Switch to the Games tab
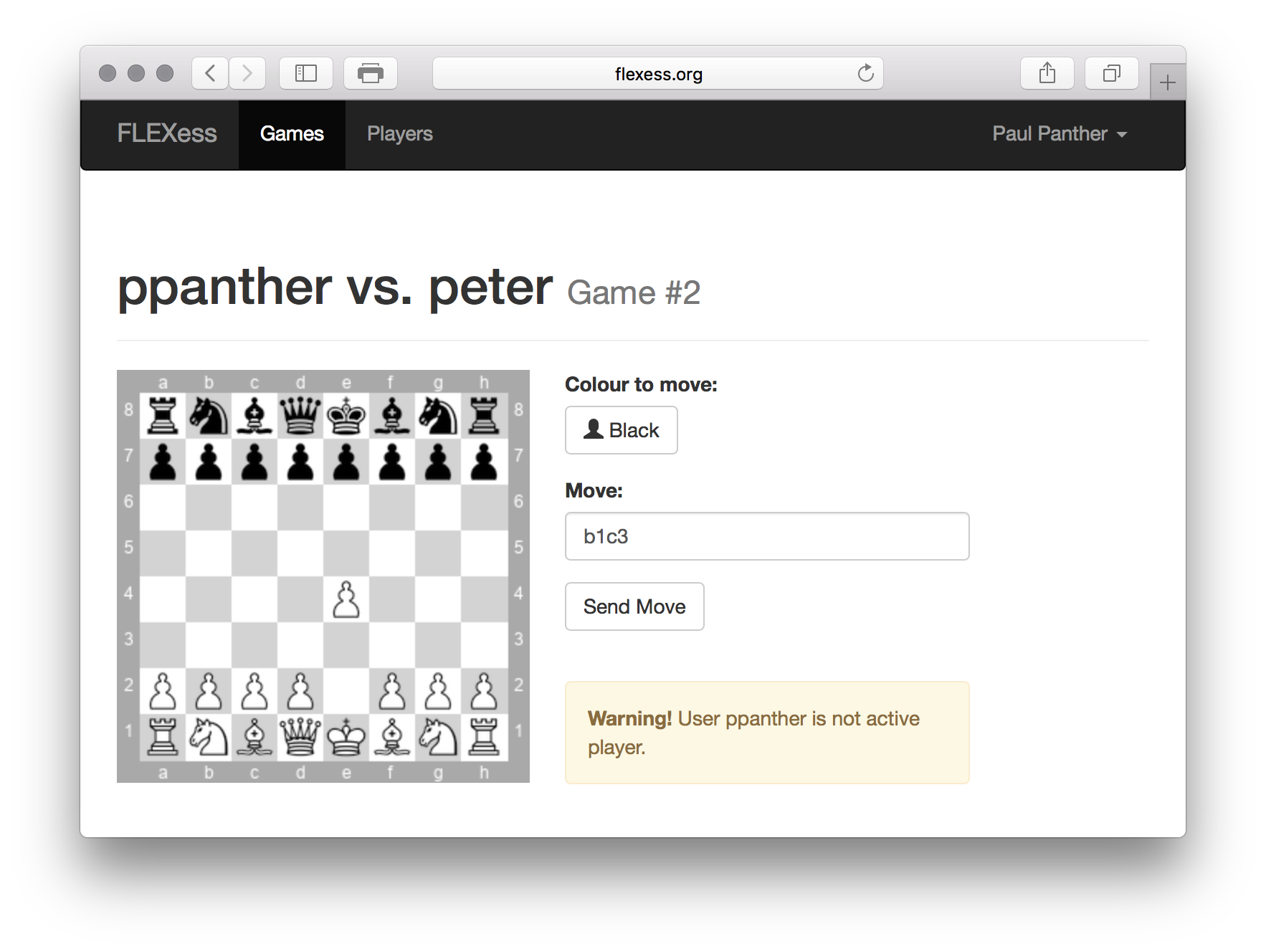Screen dimensions: 1266x952 (292, 134)
